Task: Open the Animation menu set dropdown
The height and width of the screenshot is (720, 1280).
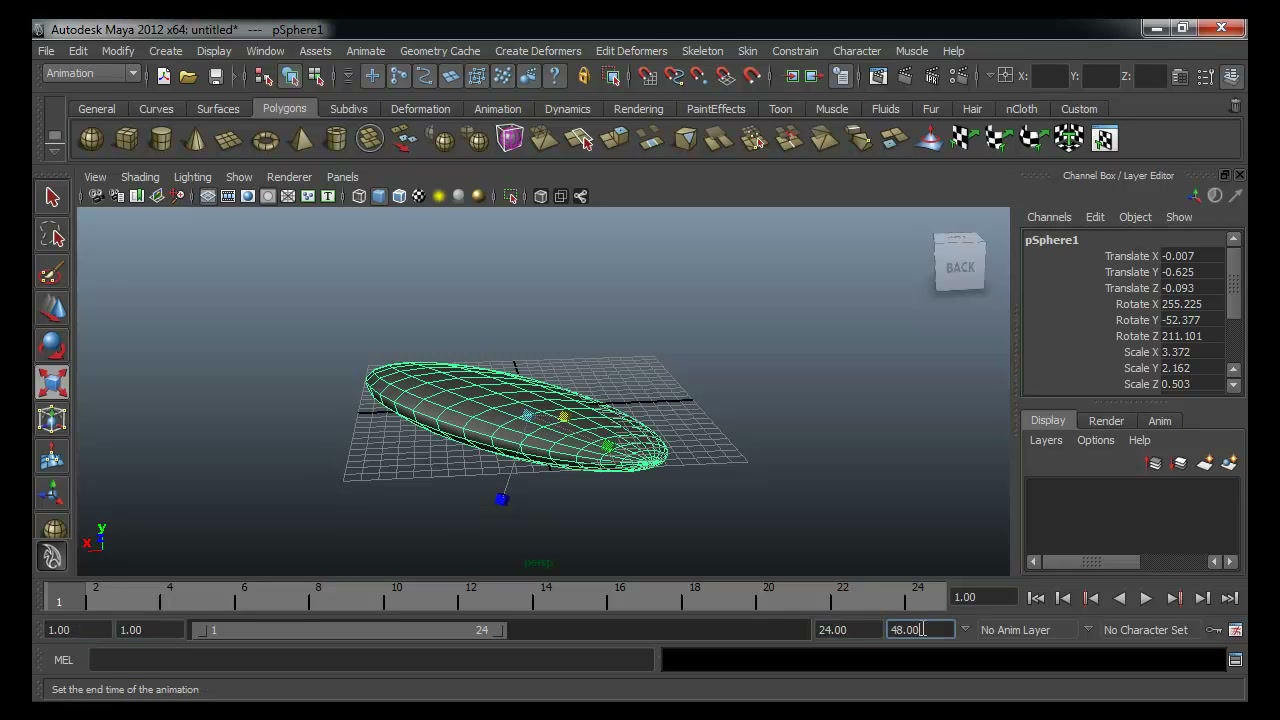Action: click(x=91, y=74)
